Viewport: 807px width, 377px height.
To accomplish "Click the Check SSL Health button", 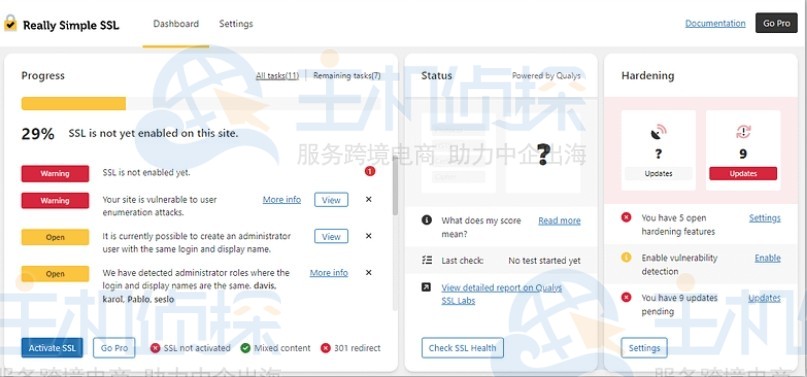I will click(x=462, y=348).
